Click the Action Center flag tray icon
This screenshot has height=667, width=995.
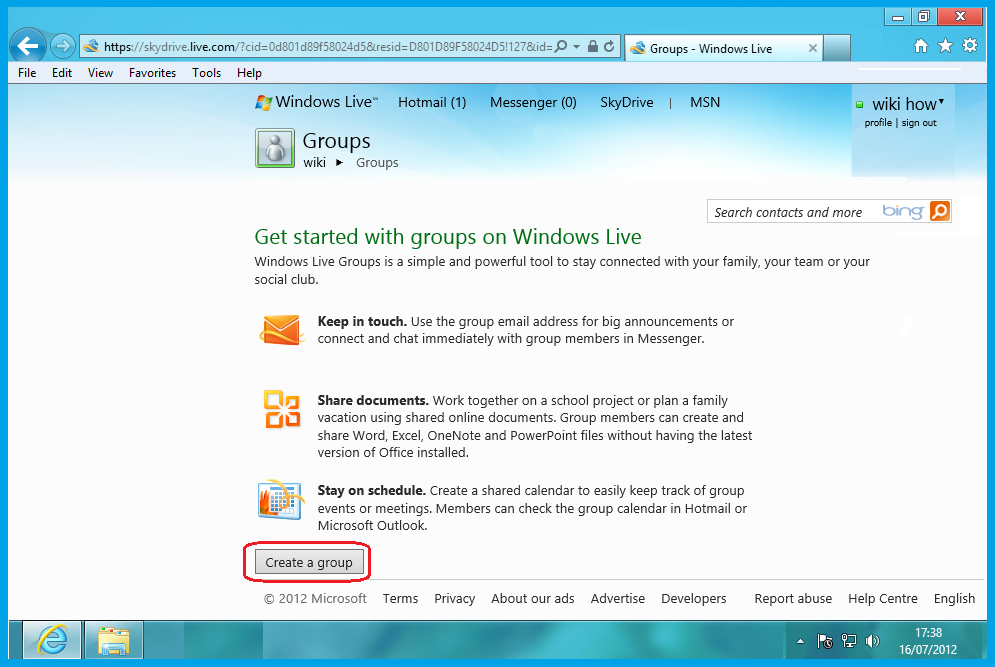point(825,641)
